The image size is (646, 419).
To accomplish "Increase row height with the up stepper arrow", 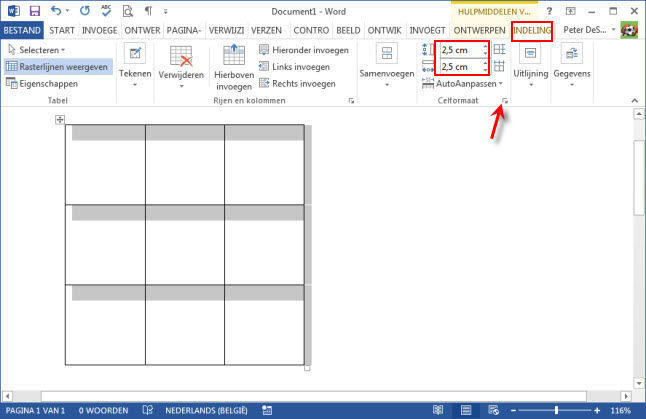I will click(x=485, y=47).
